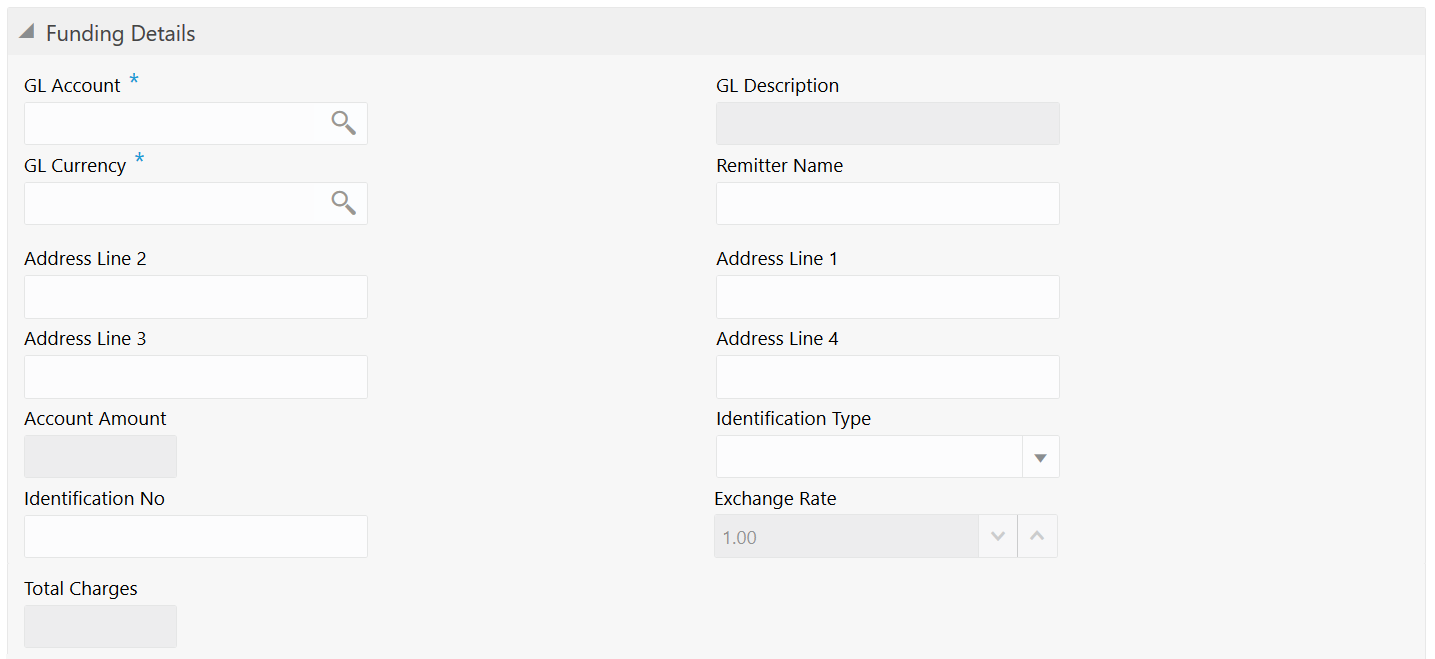Open the Identification Type dropdown arrow

(1040, 457)
